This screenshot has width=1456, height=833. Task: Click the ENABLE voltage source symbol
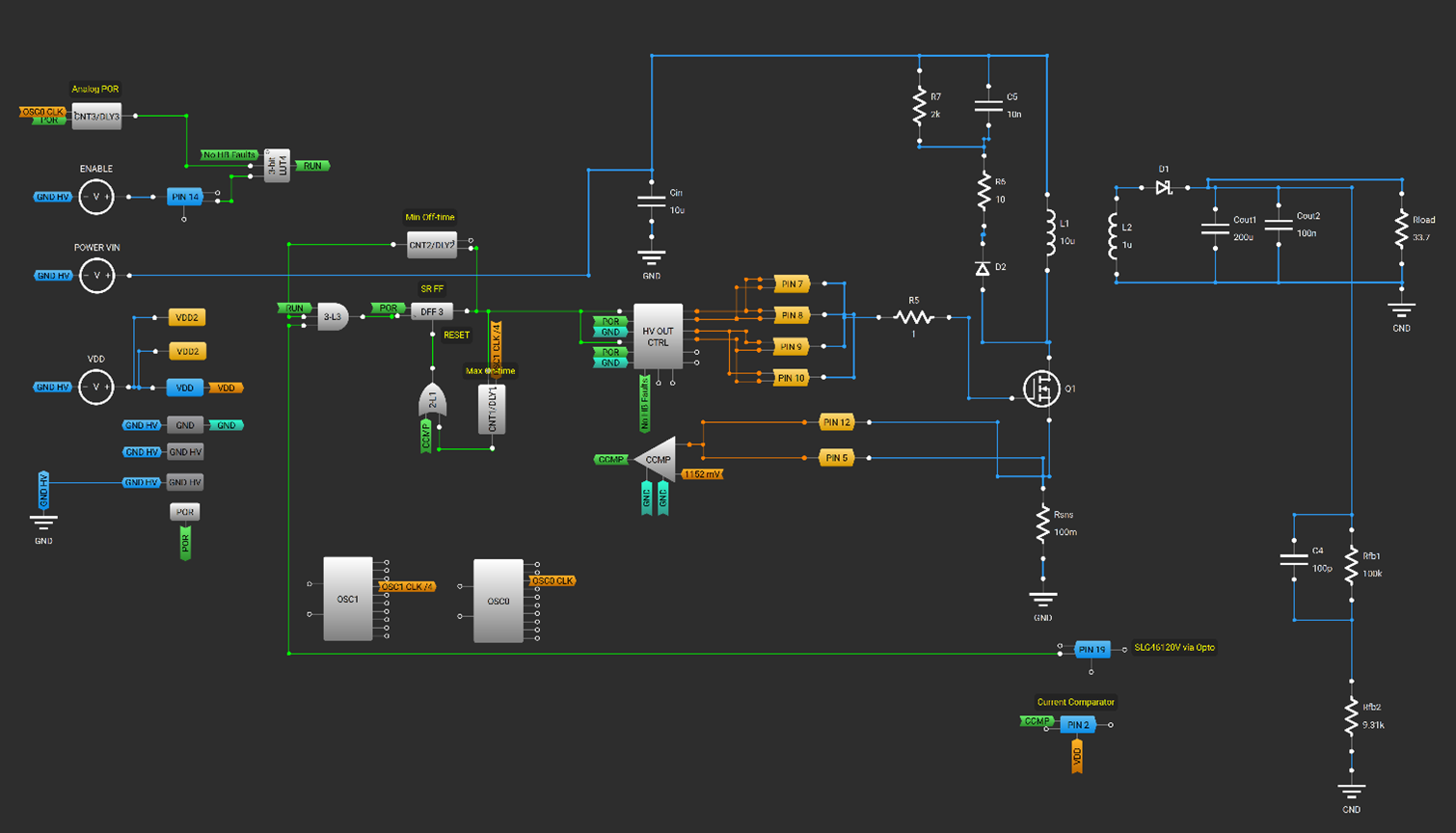(x=96, y=197)
